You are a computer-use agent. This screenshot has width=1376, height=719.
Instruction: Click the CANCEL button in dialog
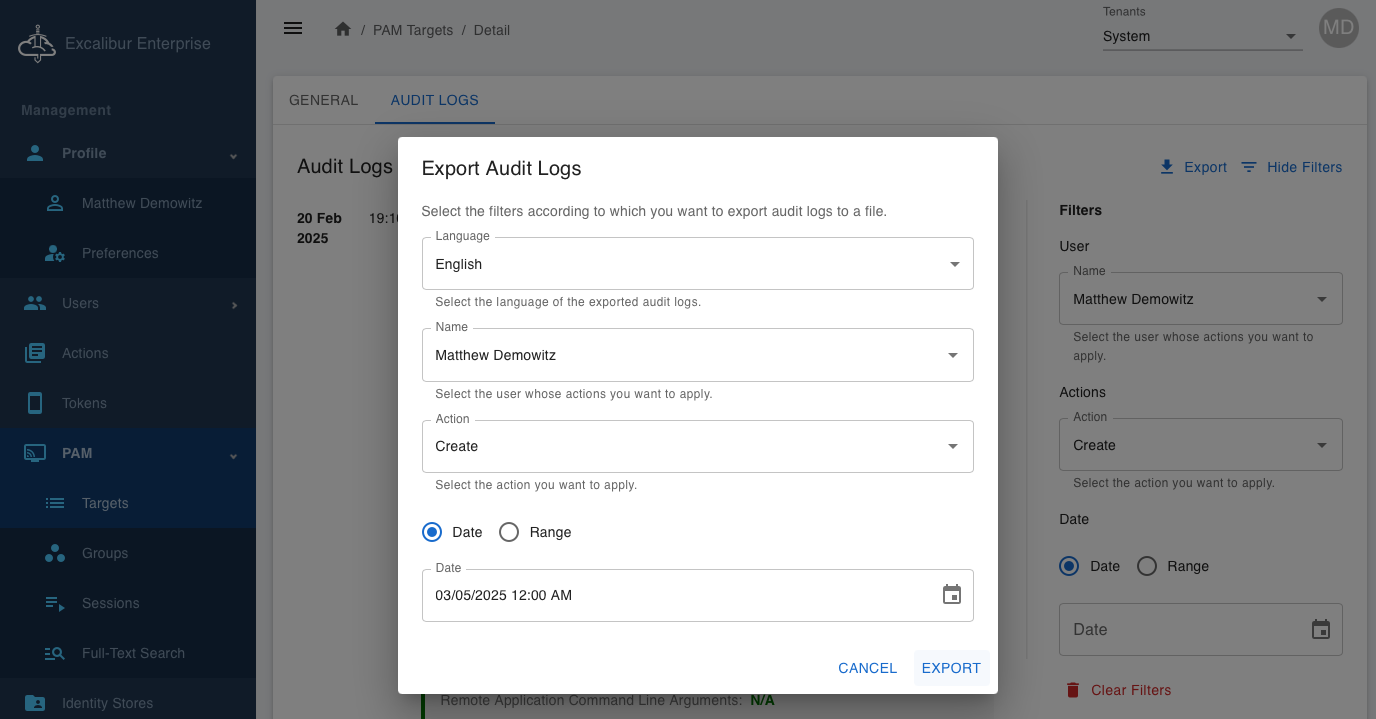[867, 668]
